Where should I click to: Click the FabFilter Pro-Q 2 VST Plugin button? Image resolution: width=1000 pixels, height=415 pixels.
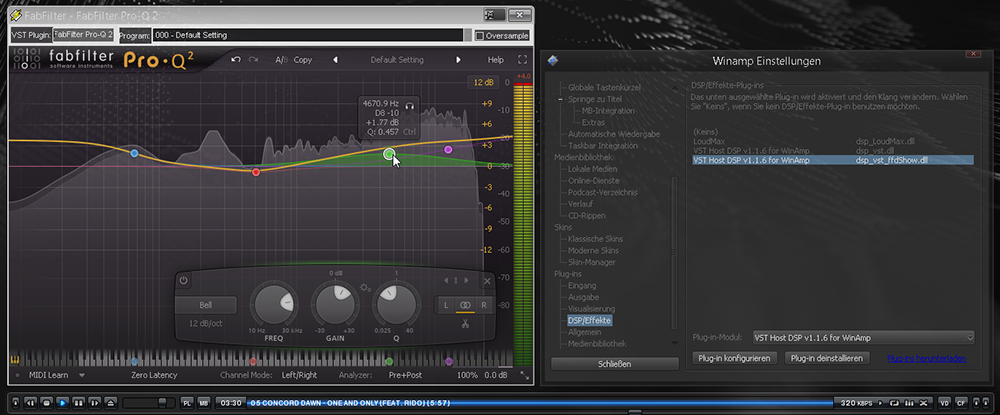83,35
